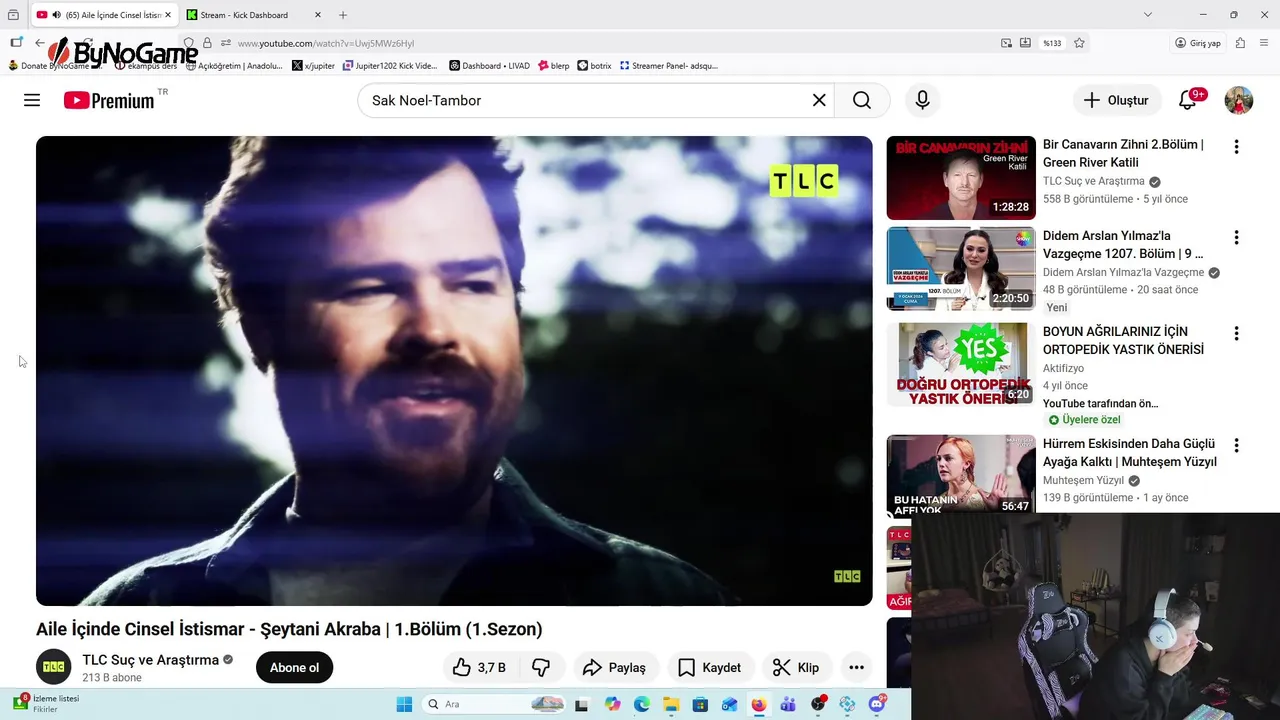Image resolution: width=1280 pixels, height=720 pixels.
Task: Click the video player to pause
Action: (454, 371)
